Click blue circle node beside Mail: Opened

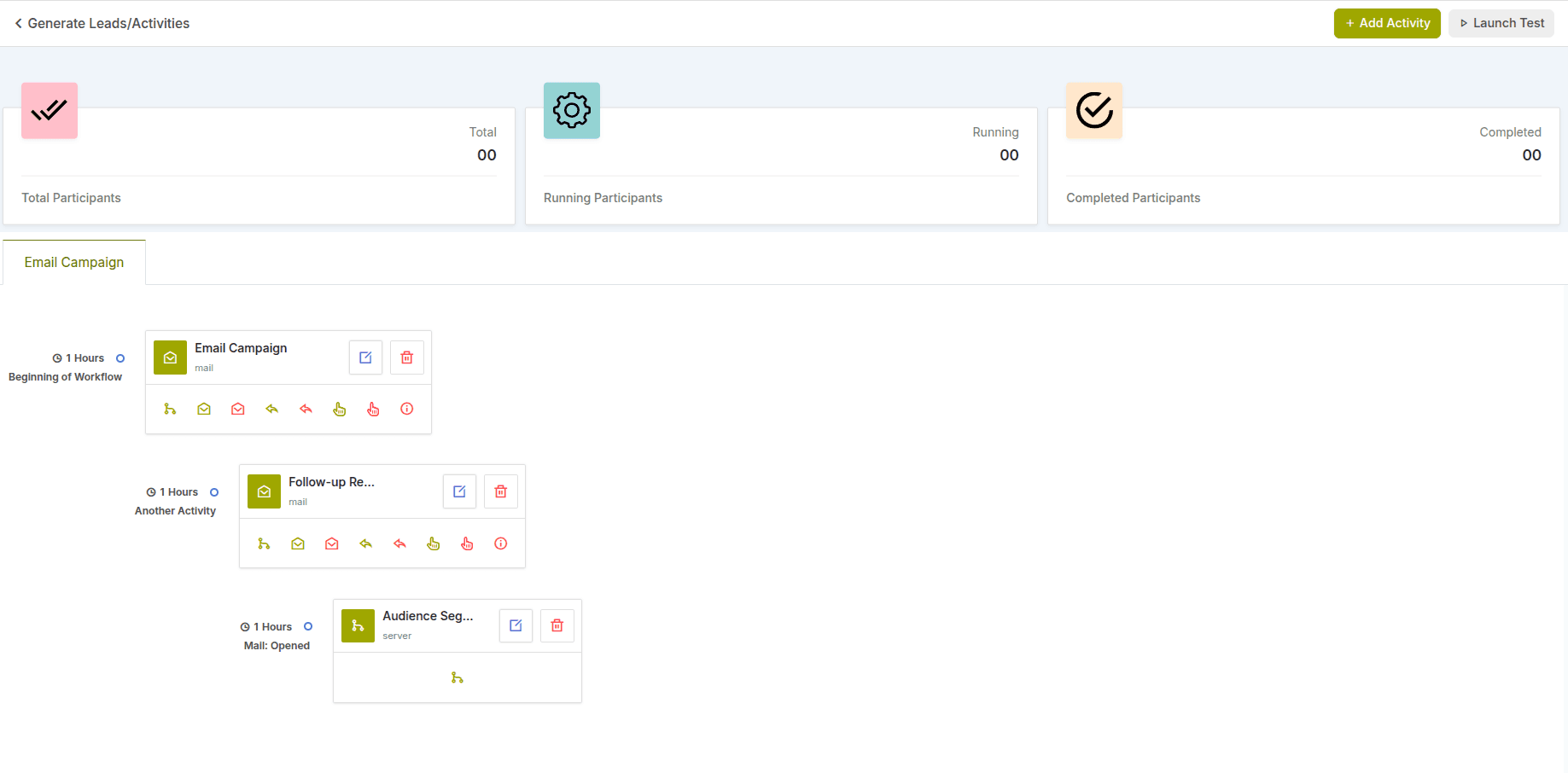click(x=308, y=626)
